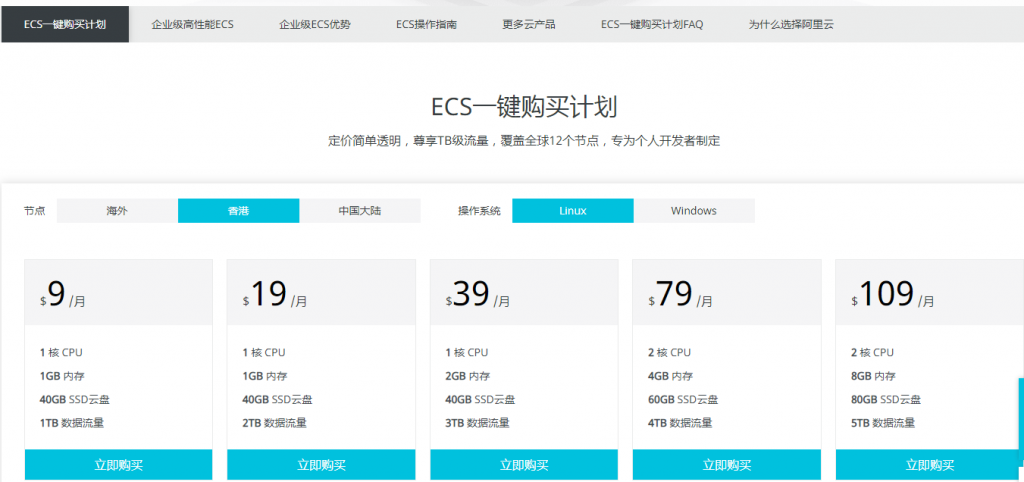Buy the $39 per month plan
This screenshot has width=1024, height=482.
click(524, 465)
